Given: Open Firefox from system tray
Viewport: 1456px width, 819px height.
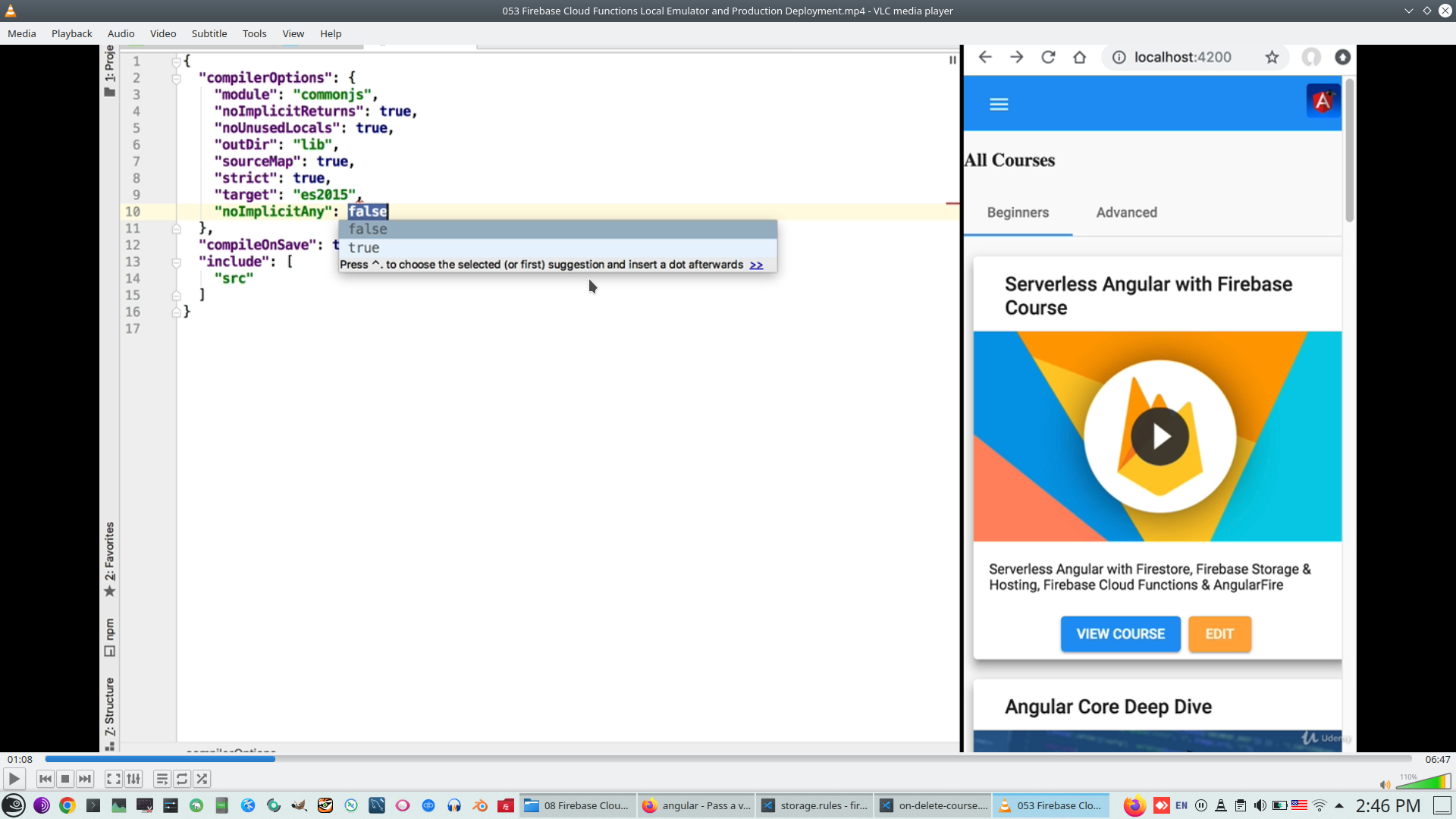Looking at the screenshot, I should 1134,805.
